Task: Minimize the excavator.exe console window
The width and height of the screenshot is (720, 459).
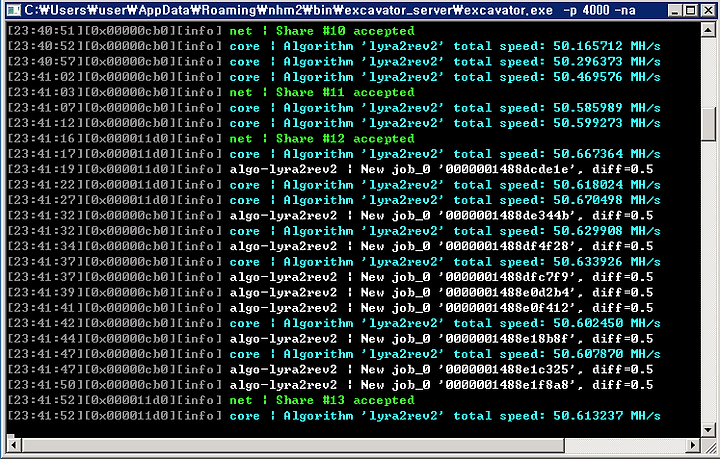Action: pyautogui.click(x=675, y=10)
